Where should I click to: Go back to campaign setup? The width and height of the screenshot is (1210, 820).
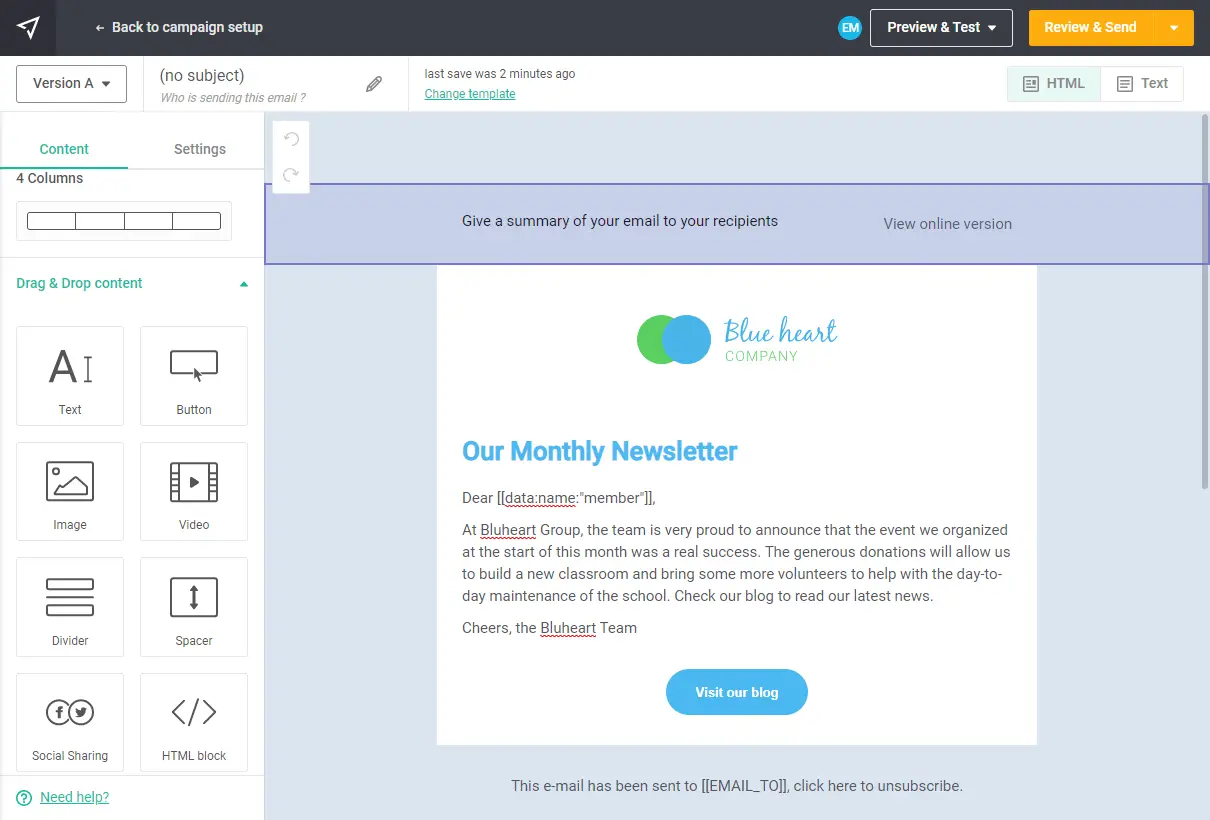(179, 28)
